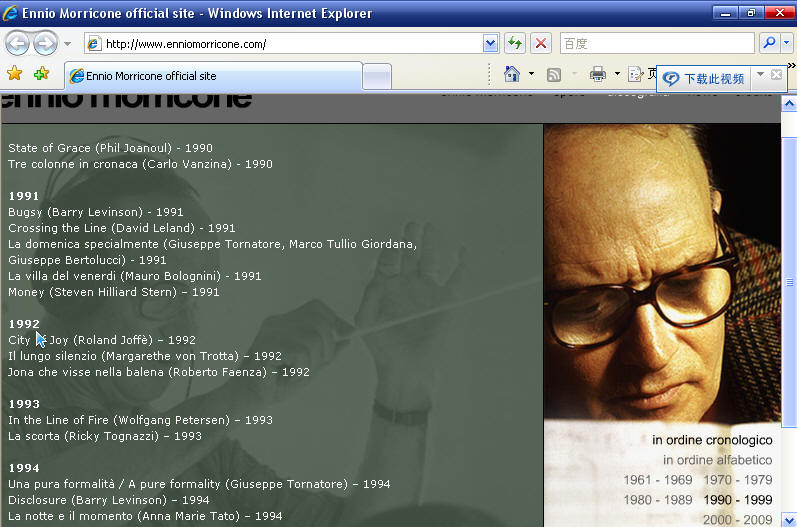
Task: Click the 下载此视频 download video button
Action: point(705,79)
